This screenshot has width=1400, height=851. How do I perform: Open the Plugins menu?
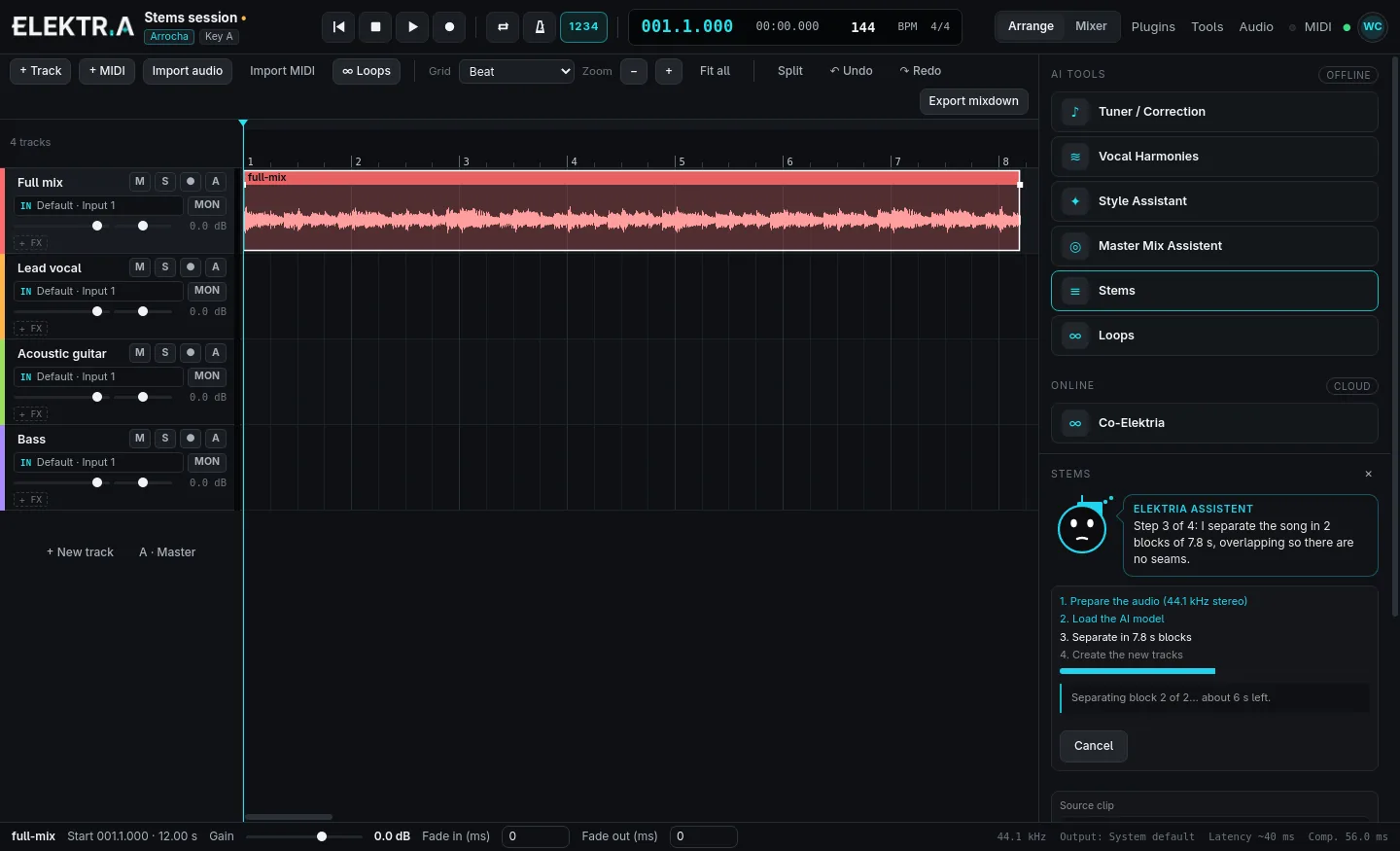tap(1153, 27)
